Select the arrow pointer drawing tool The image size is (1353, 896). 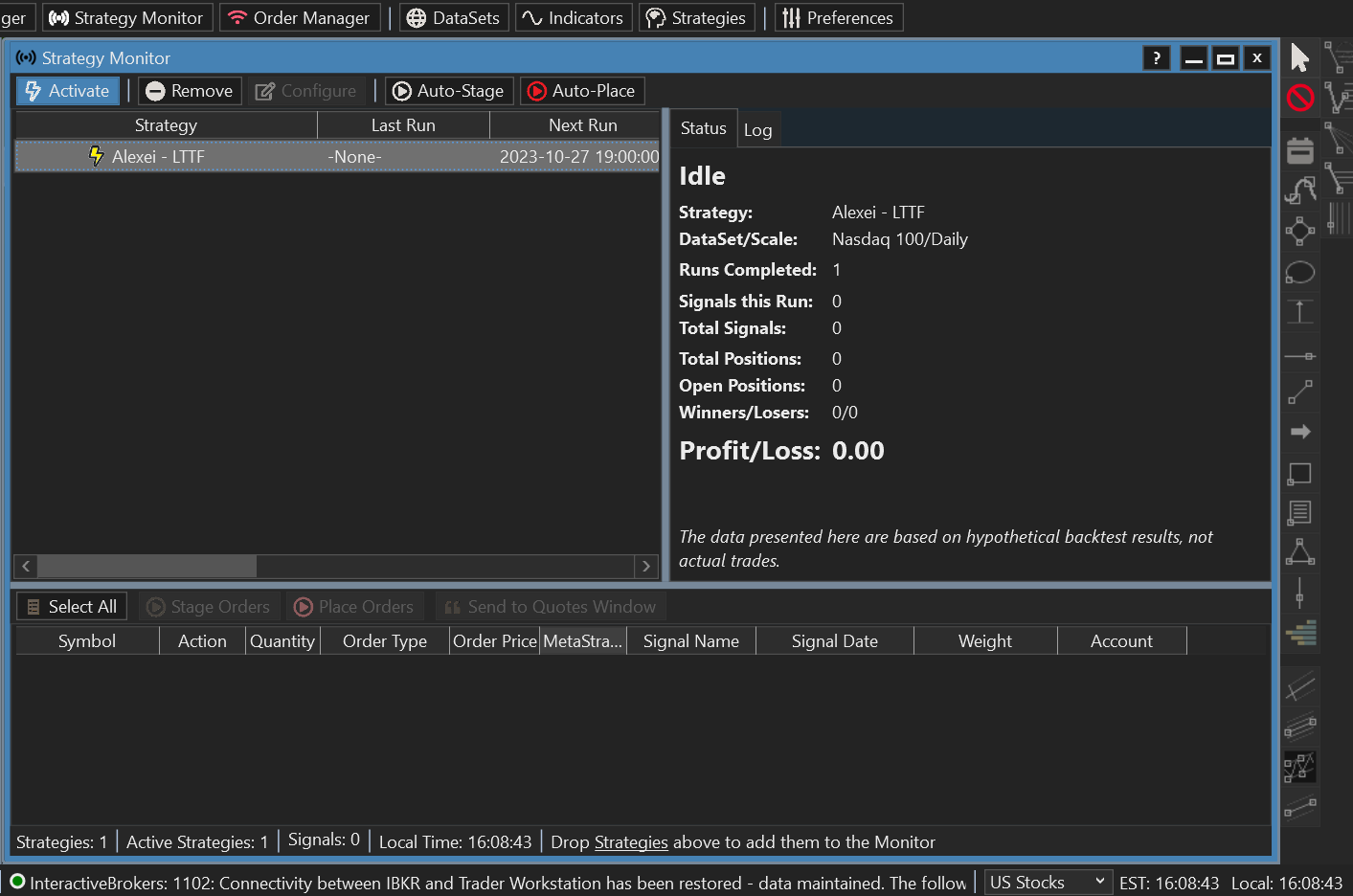[x=1299, y=57]
